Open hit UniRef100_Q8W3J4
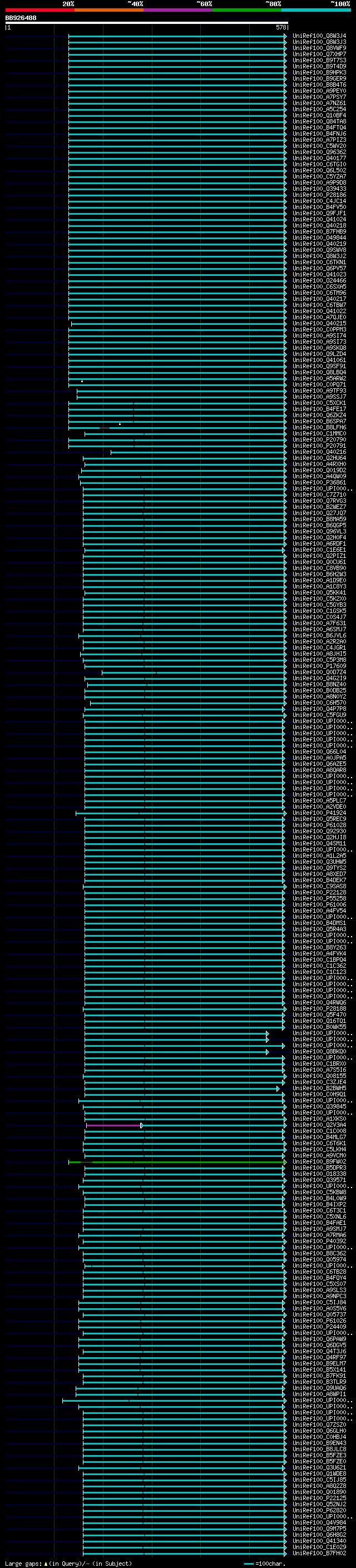Image resolution: width=356 pixels, height=1568 pixels. 319,36
